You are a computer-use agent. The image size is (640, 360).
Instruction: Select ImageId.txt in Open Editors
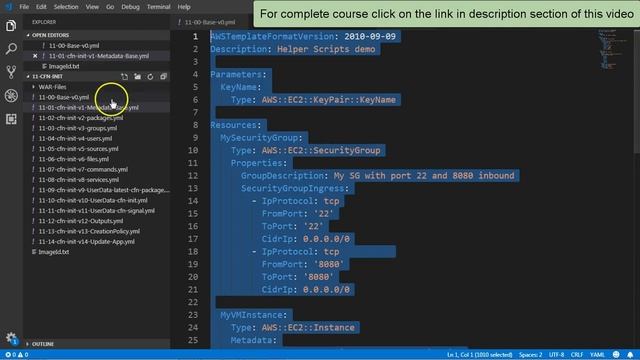[x=64, y=66]
